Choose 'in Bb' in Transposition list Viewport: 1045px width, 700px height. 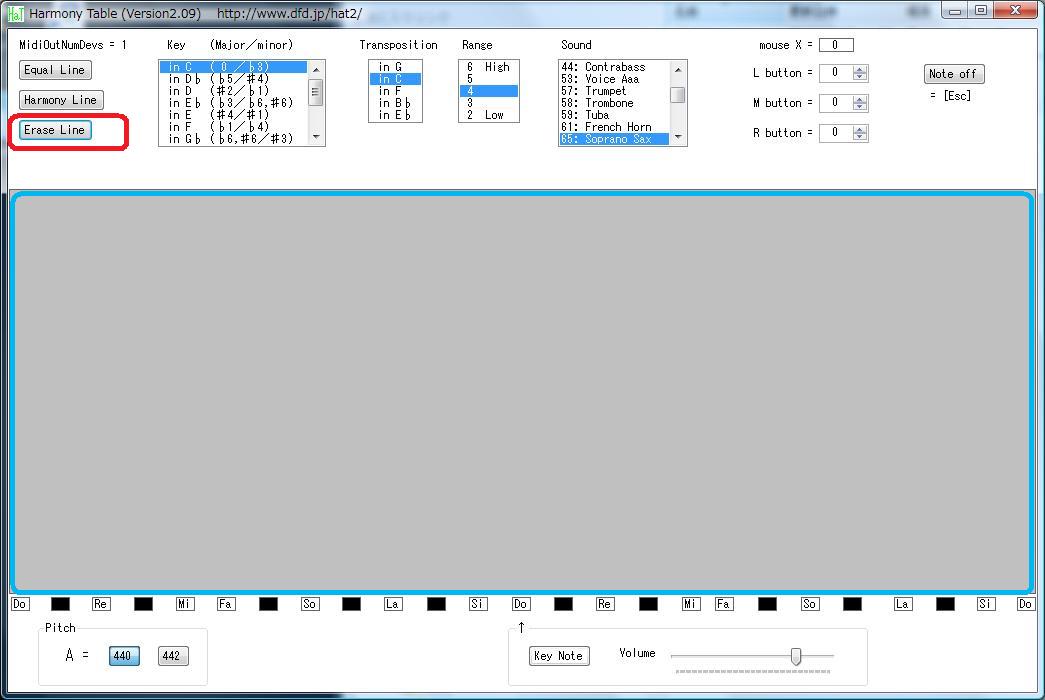coord(395,103)
